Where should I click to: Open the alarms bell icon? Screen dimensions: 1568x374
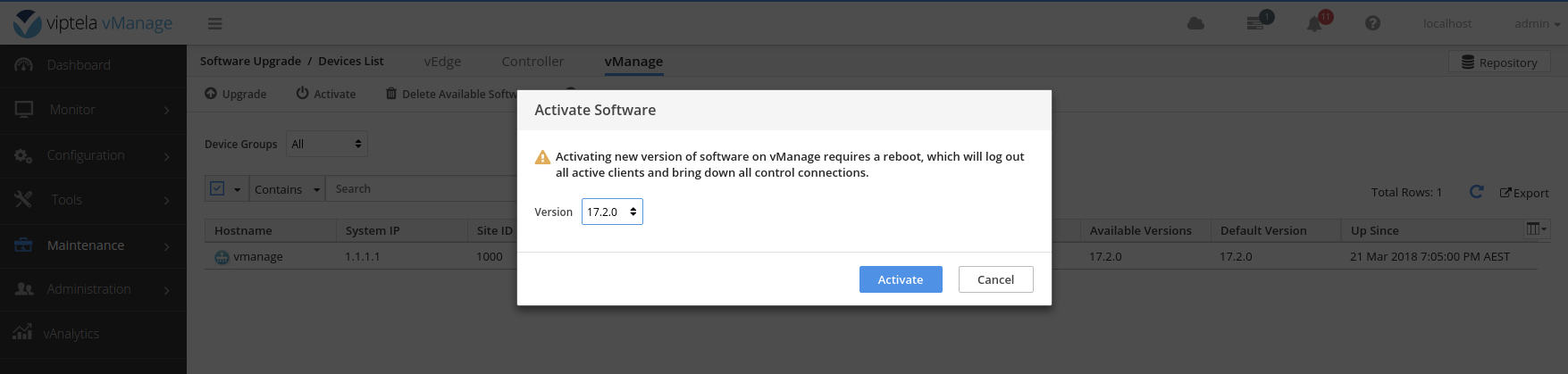coord(1315,23)
